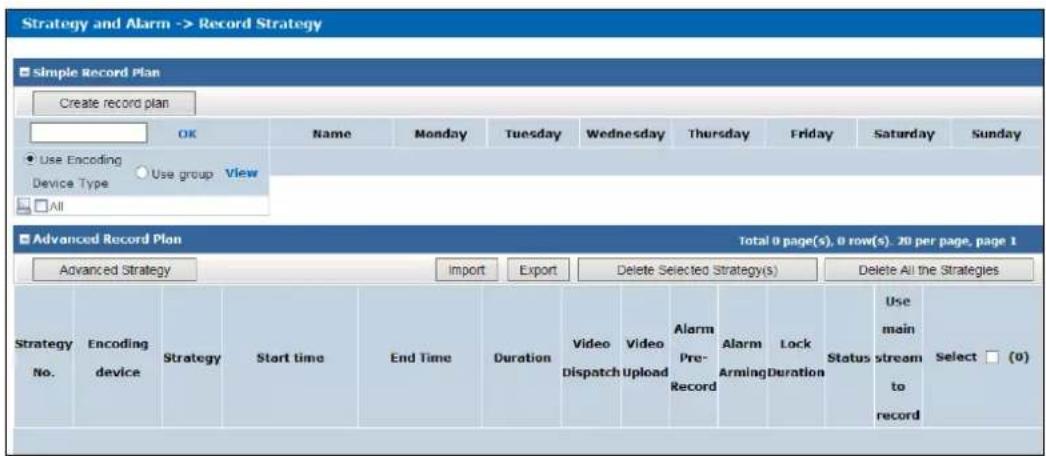Click the Monday column header
The image size is (1046, 456).
point(440,134)
